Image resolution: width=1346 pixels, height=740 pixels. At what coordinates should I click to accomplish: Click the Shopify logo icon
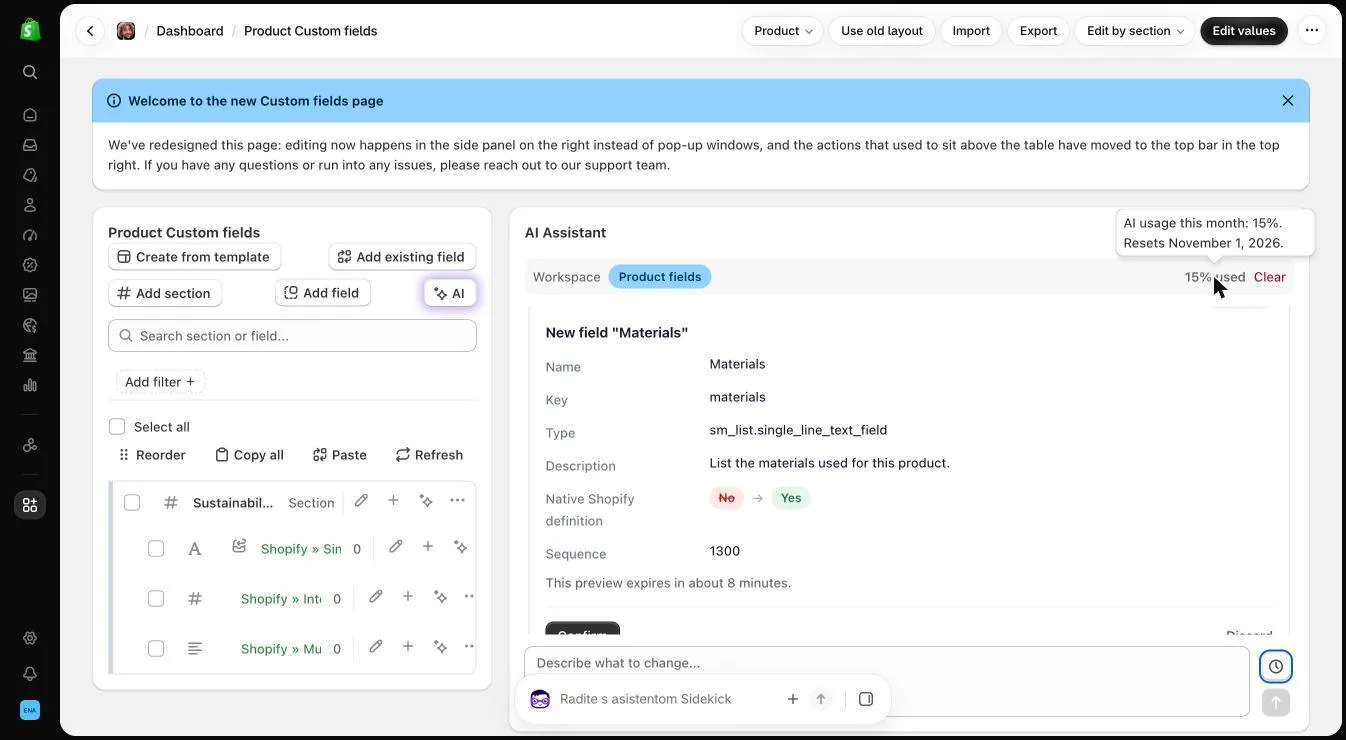[30, 29]
